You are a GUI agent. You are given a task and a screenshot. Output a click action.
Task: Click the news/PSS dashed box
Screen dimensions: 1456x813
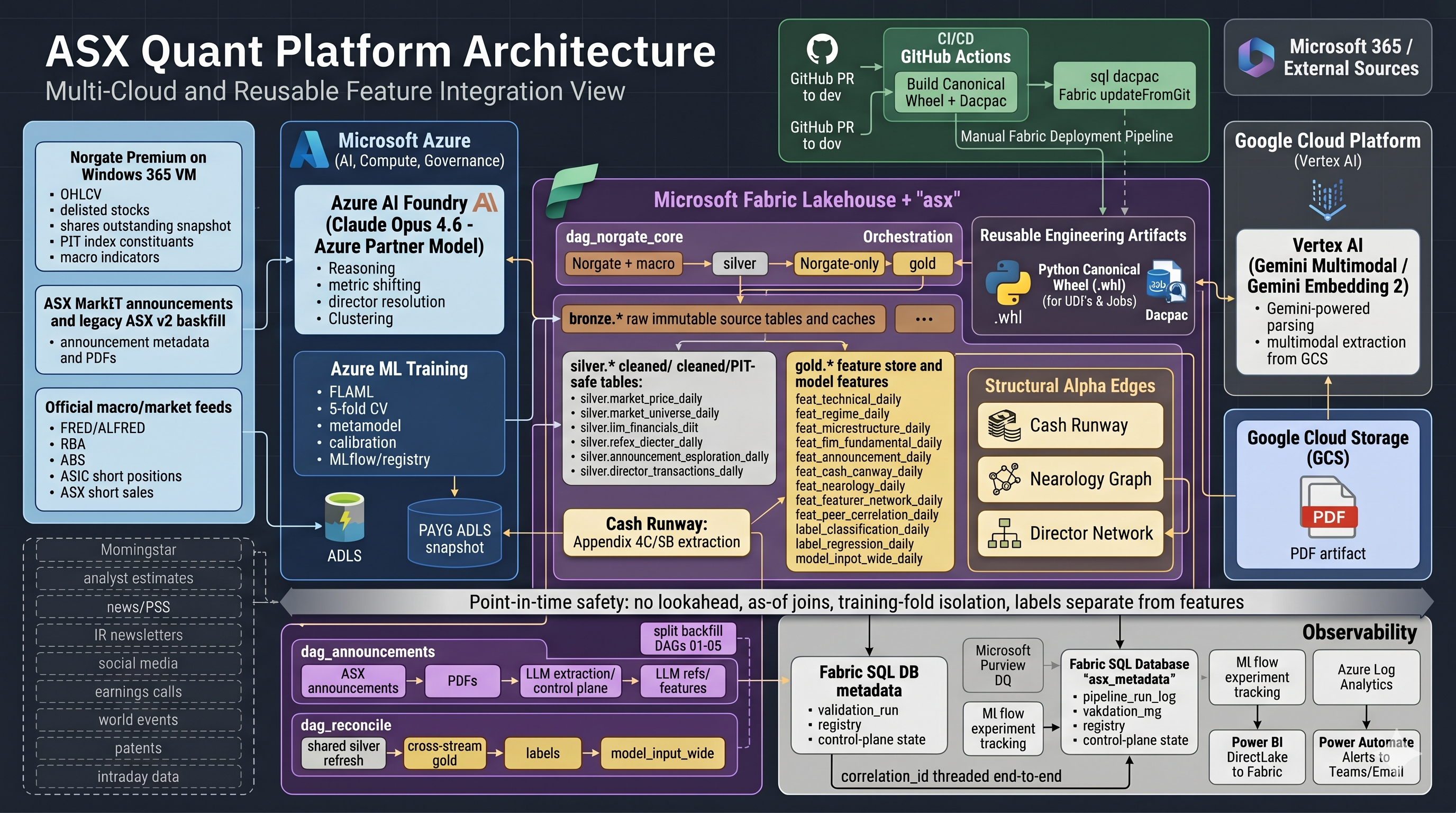point(139,607)
